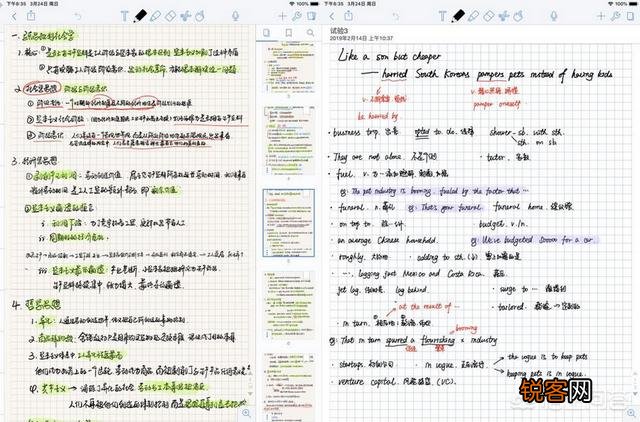The height and width of the screenshot is (422, 640).
Task: Tap the microphone icon in left note
Action: pyautogui.click(x=235, y=16)
